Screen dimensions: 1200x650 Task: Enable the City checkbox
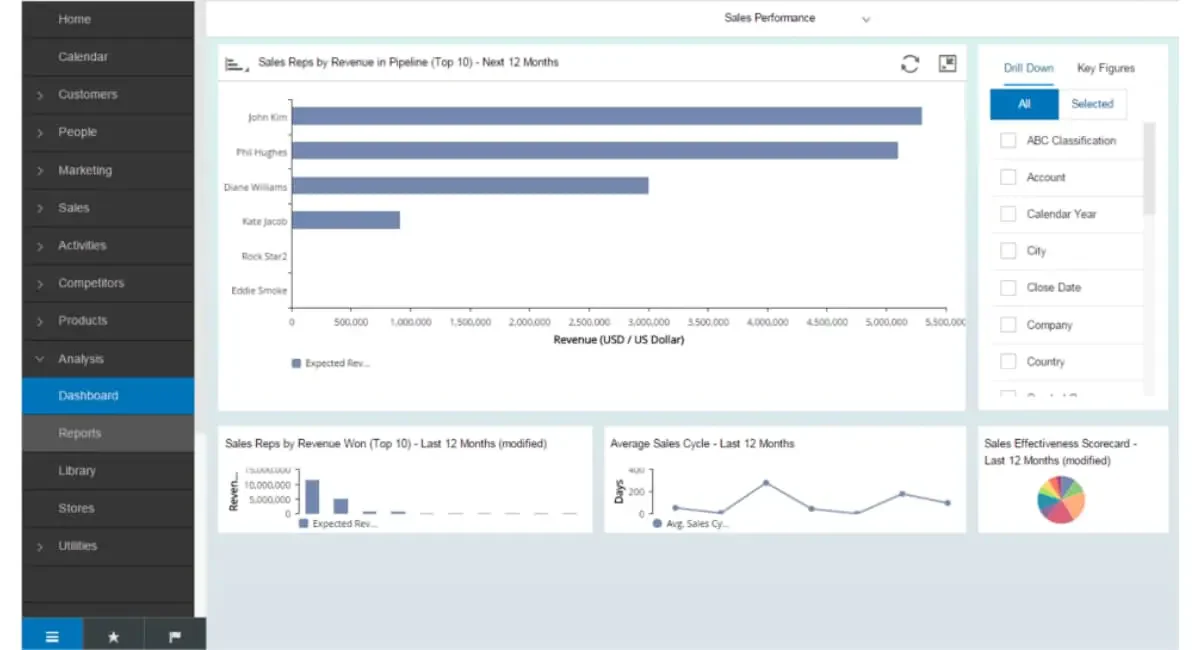(x=1008, y=251)
